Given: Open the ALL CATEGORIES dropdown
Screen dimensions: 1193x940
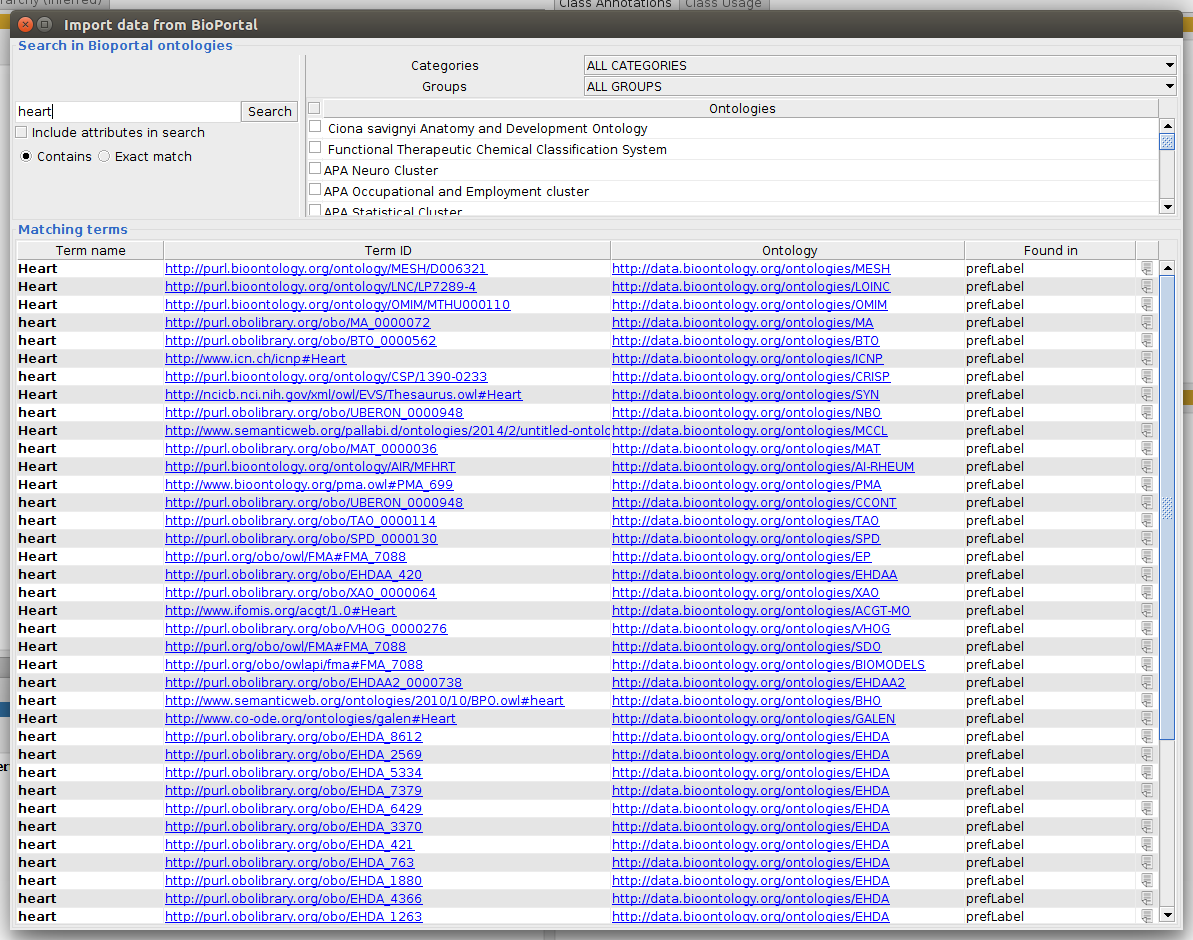Looking at the screenshot, I should (880, 65).
